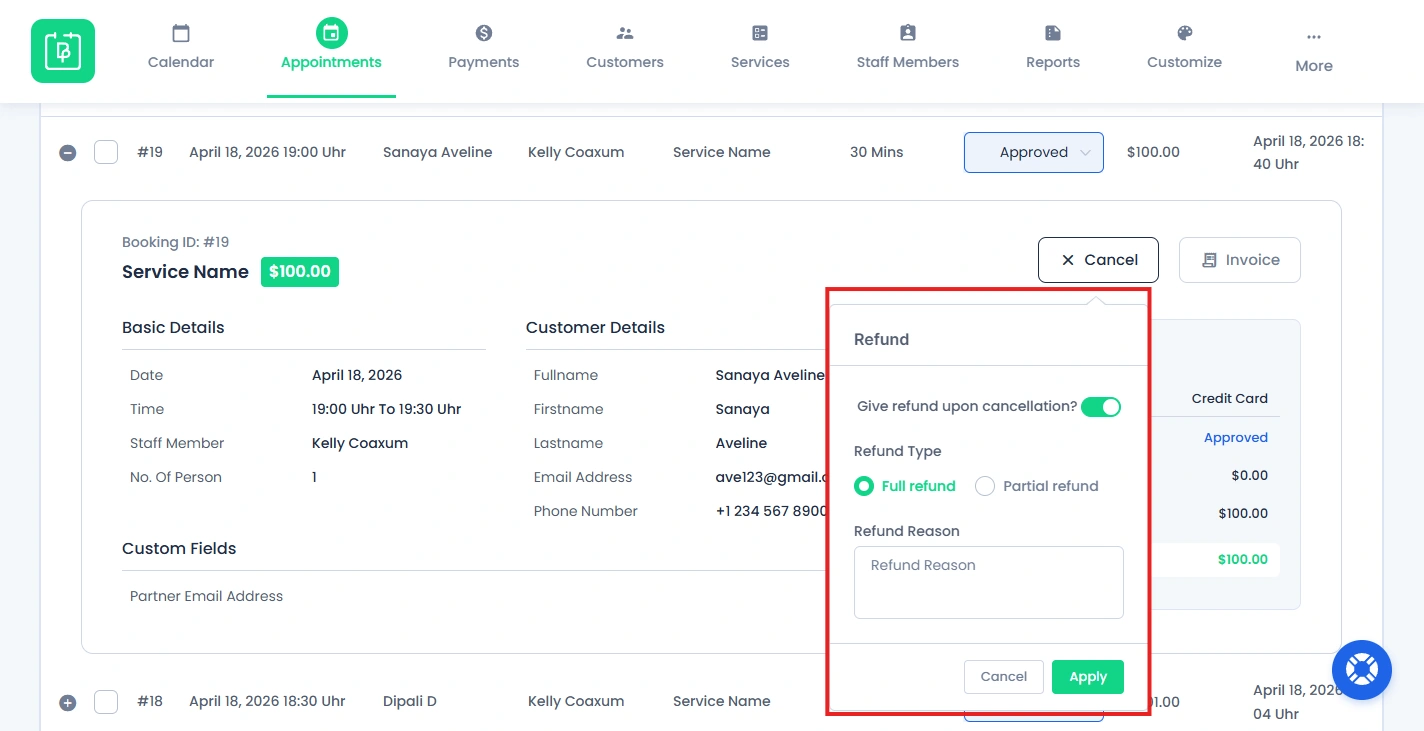Click the time 19:00 Uhr To 19:30 Uhr
The image size is (1424, 731).
tap(386, 409)
